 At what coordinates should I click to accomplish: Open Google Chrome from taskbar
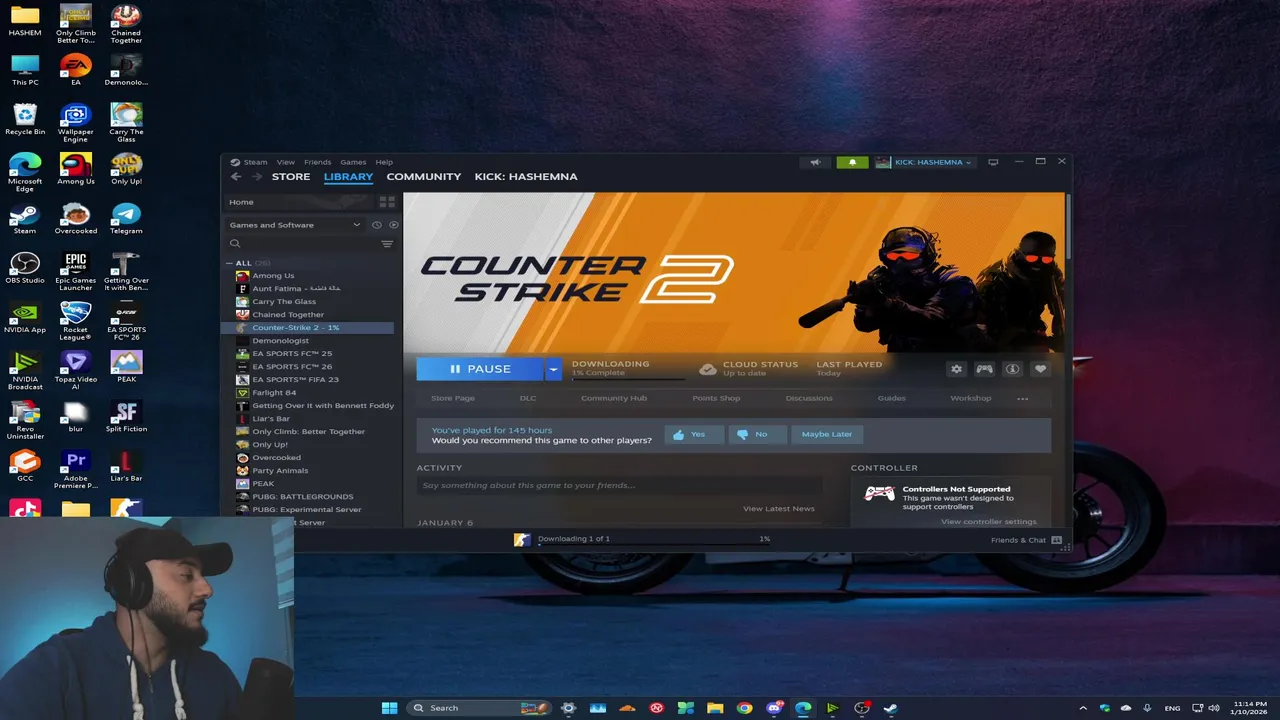tap(744, 708)
